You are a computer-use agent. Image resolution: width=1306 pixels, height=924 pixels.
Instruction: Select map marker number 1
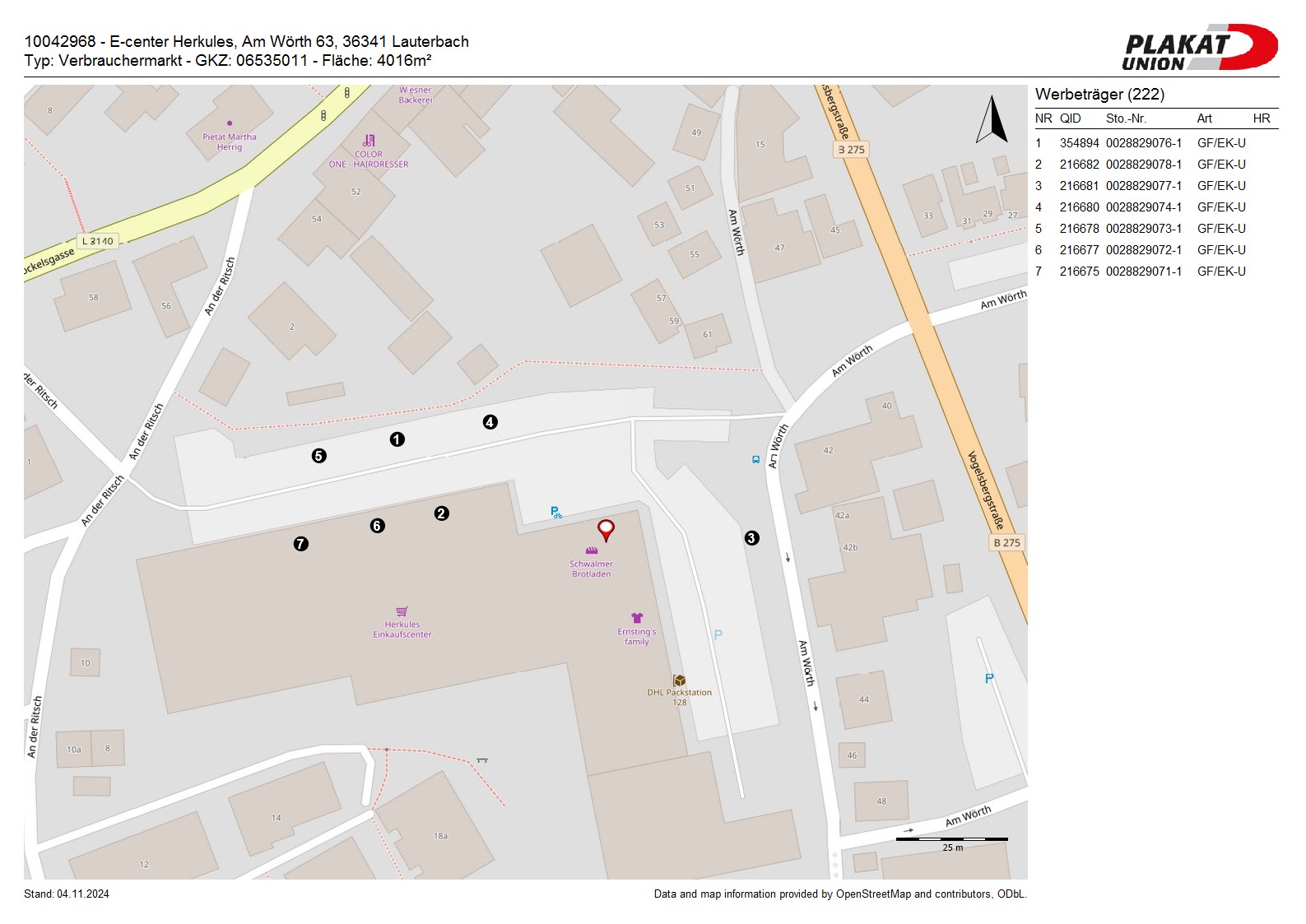pyautogui.click(x=397, y=439)
